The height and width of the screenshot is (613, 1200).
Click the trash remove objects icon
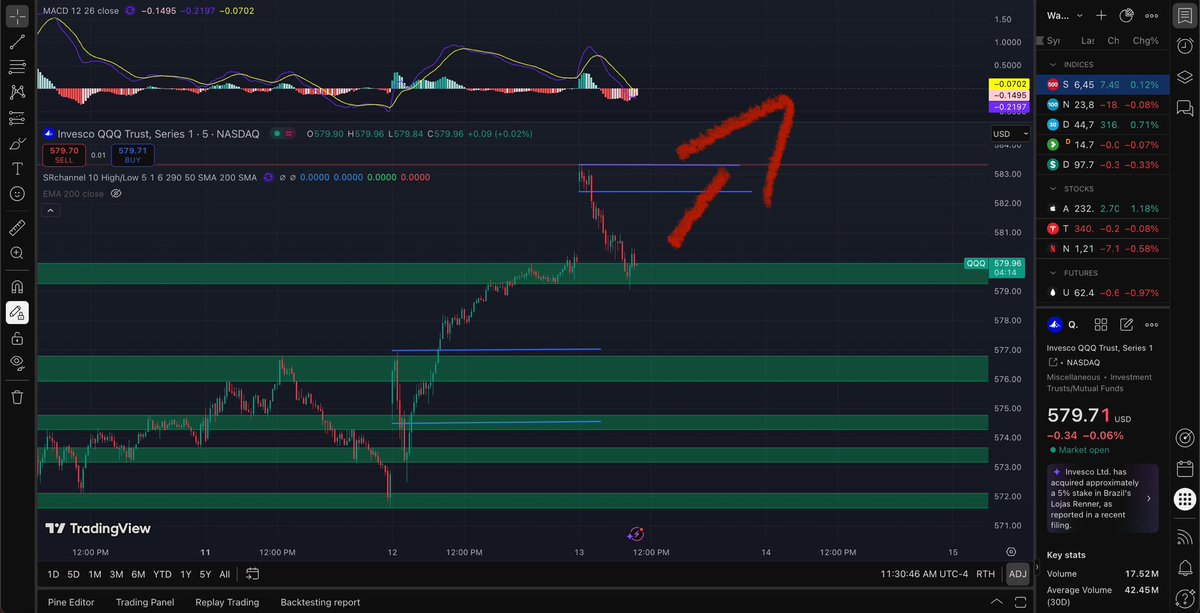17,397
